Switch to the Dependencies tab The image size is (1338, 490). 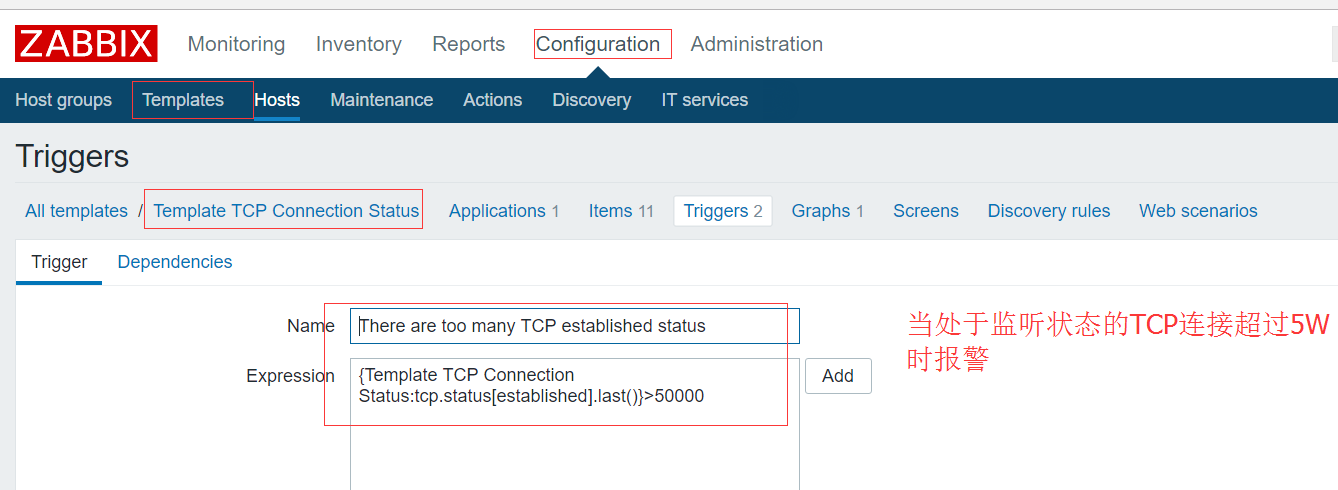(175, 262)
